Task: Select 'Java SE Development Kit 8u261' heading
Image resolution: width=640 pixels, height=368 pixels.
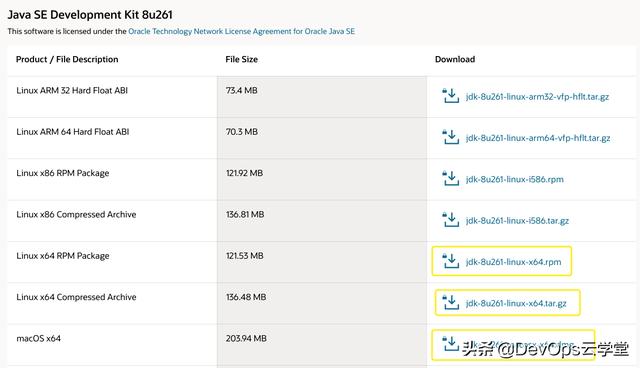Action: [90, 15]
